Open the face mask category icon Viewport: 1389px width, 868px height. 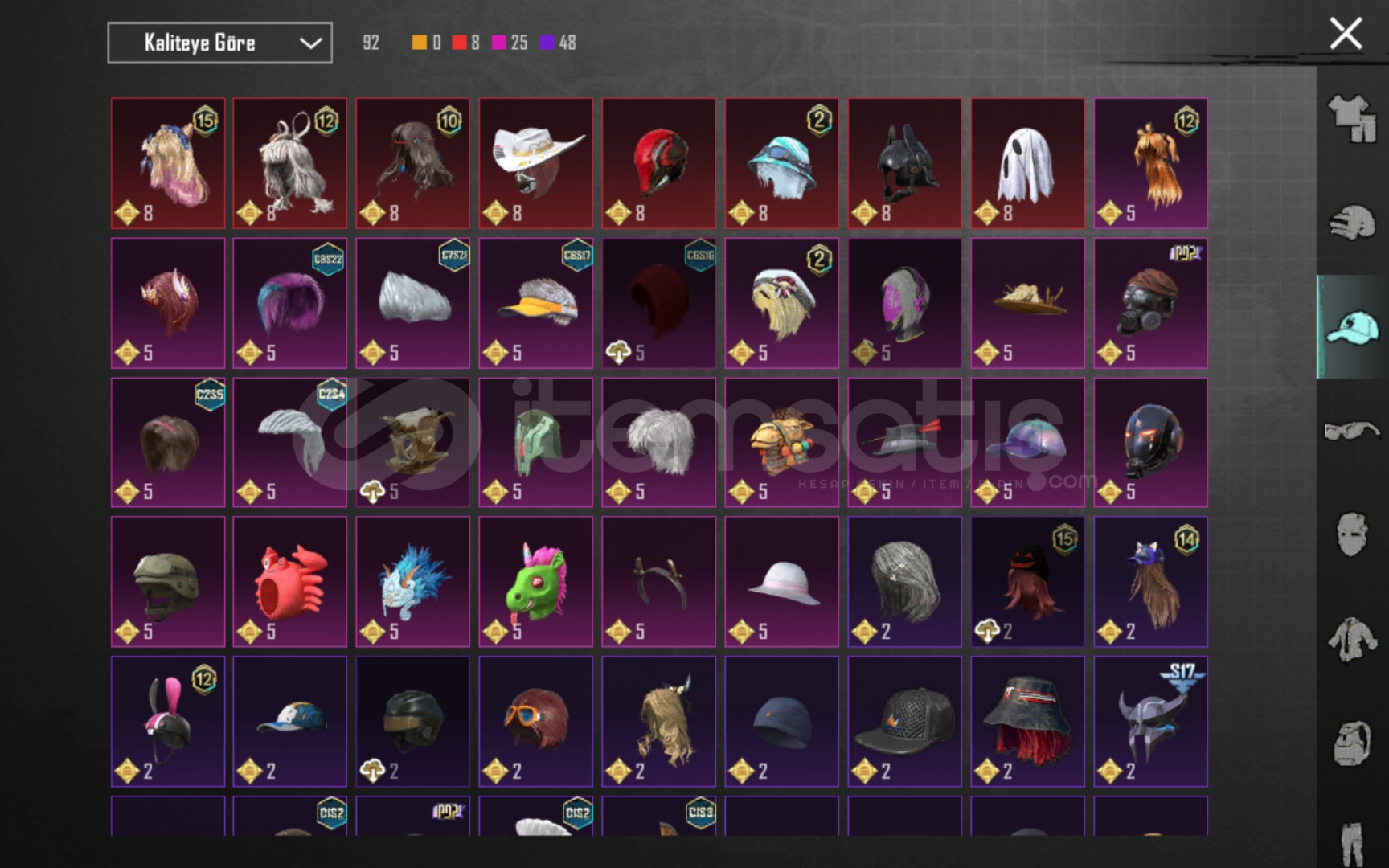point(1352,534)
